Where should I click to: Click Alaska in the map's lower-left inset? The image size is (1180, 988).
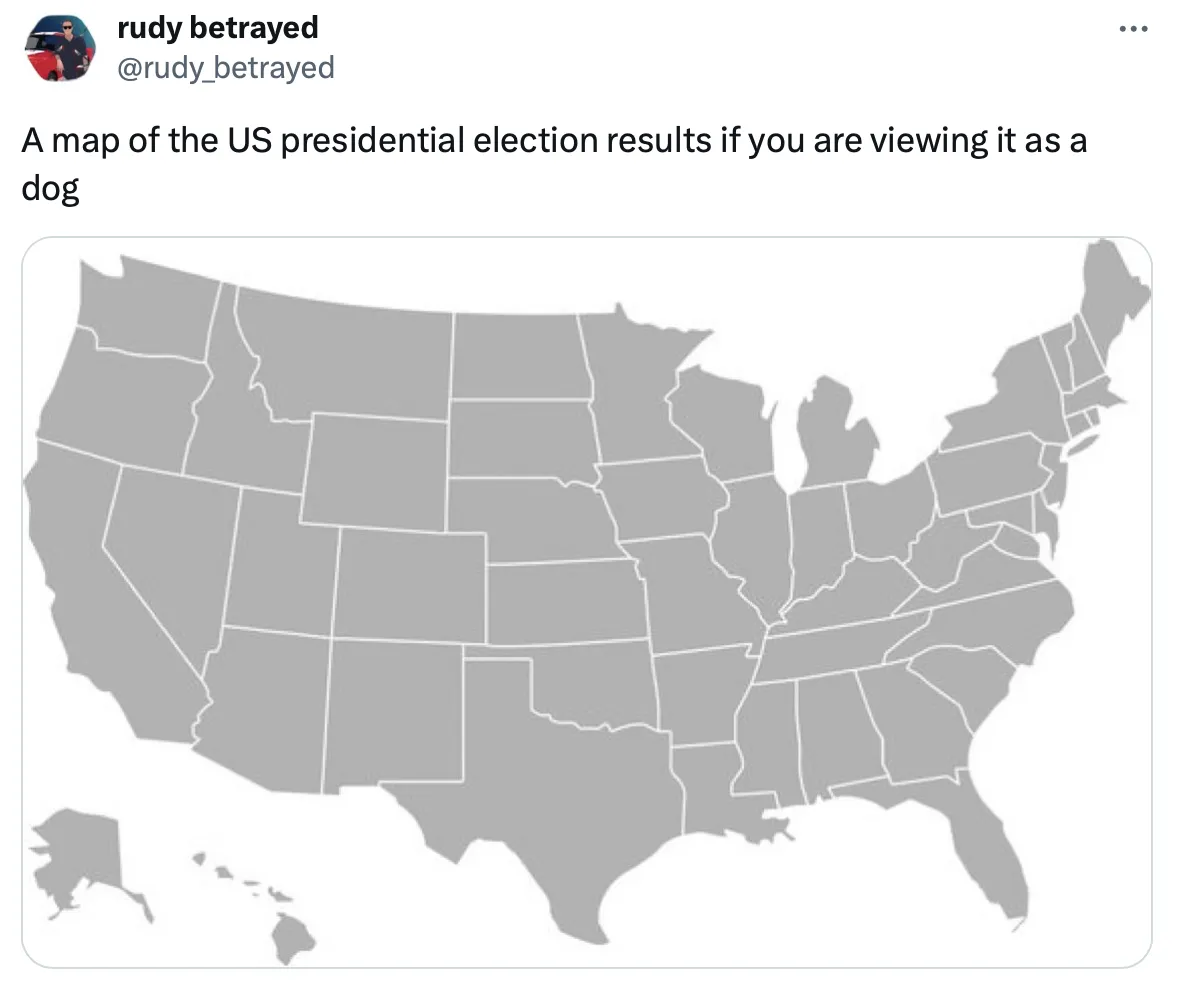80,850
